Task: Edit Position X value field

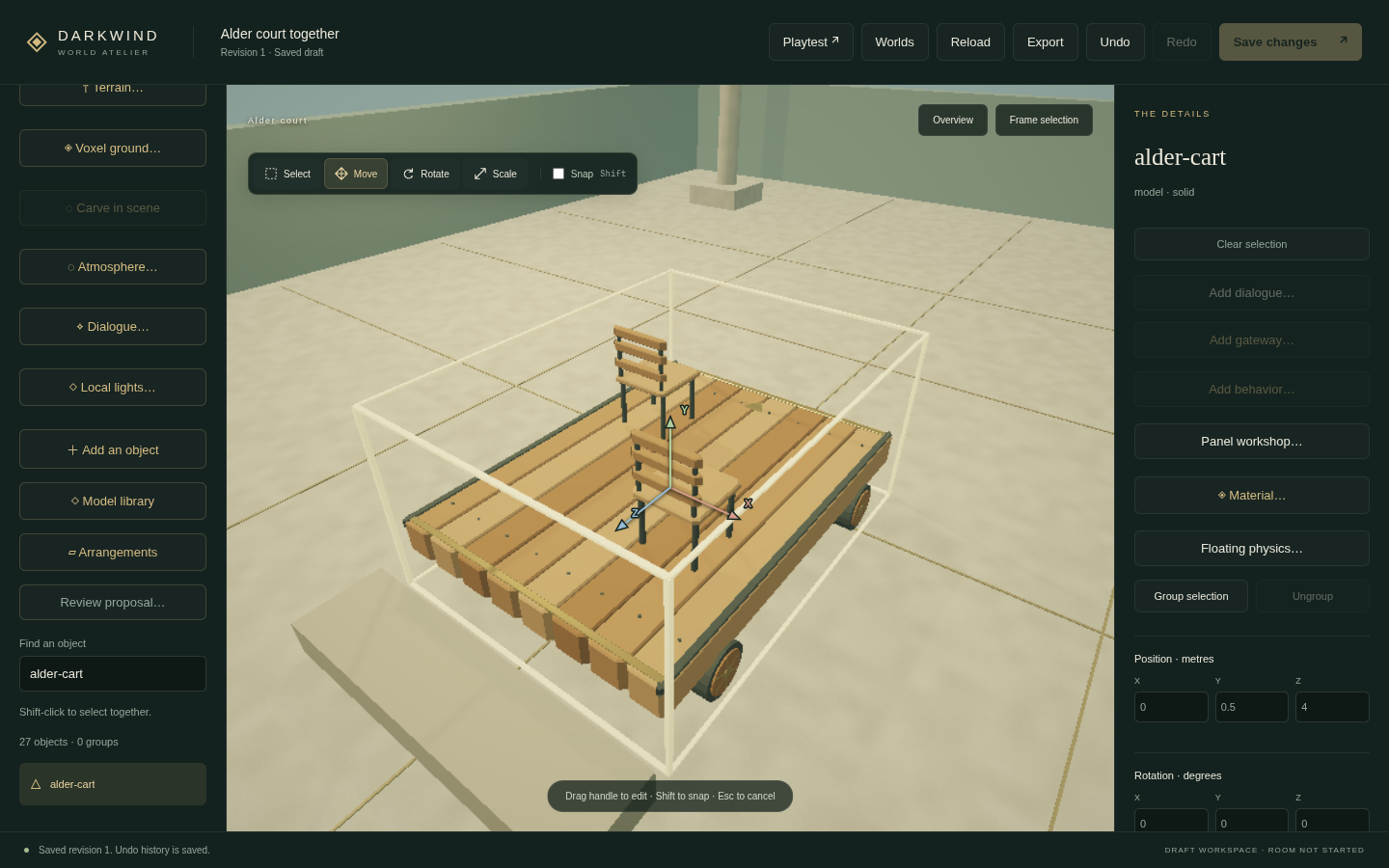Action: 1171,707
